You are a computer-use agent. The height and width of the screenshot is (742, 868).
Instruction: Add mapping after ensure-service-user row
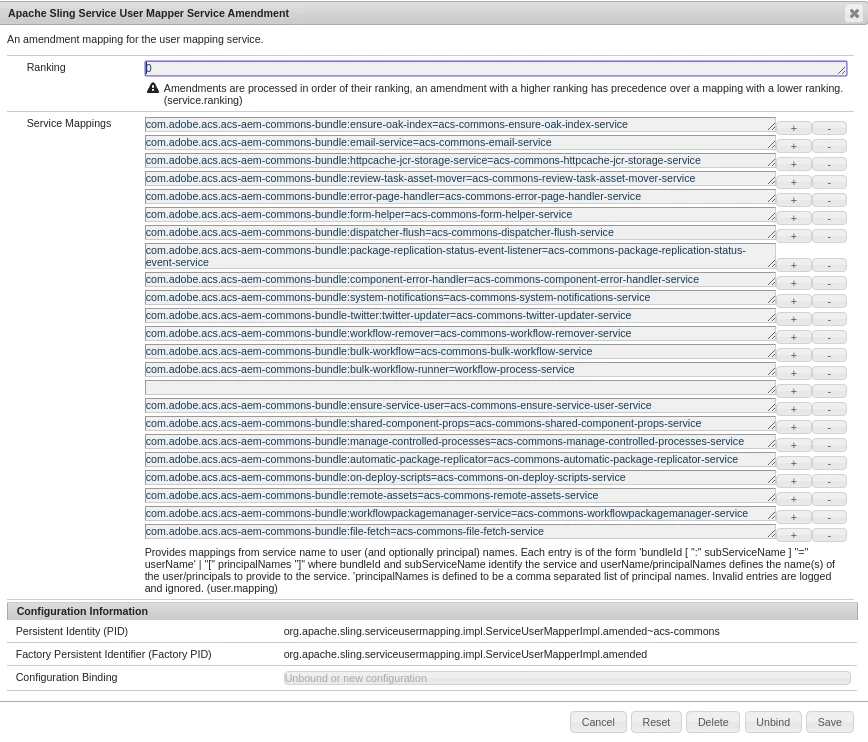coord(793,409)
